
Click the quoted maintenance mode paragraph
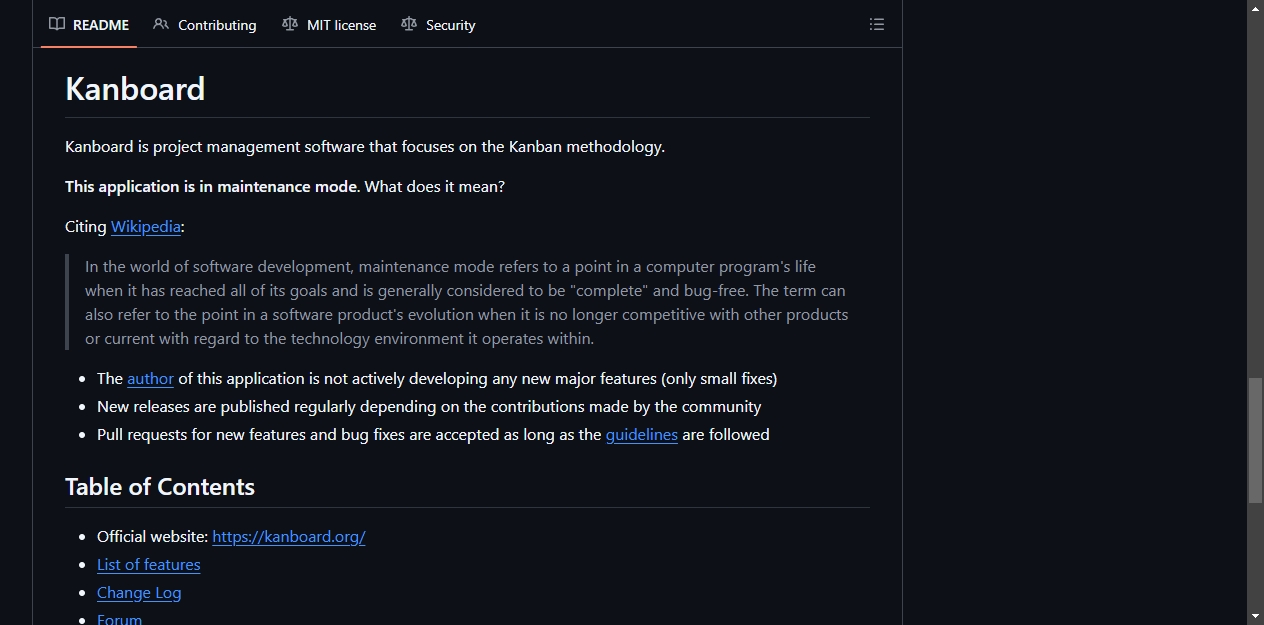(x=467, y=302)
